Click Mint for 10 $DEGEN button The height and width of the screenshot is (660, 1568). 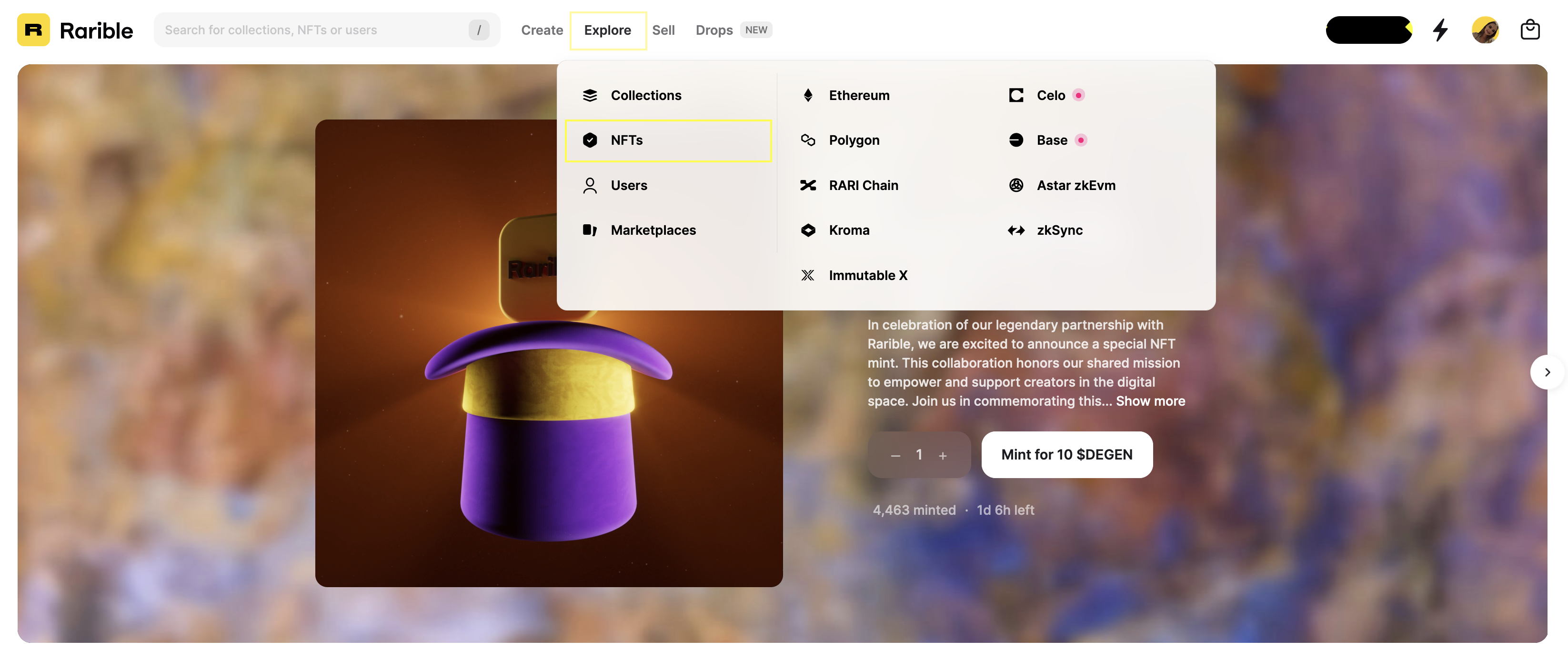pos(1066,455)
